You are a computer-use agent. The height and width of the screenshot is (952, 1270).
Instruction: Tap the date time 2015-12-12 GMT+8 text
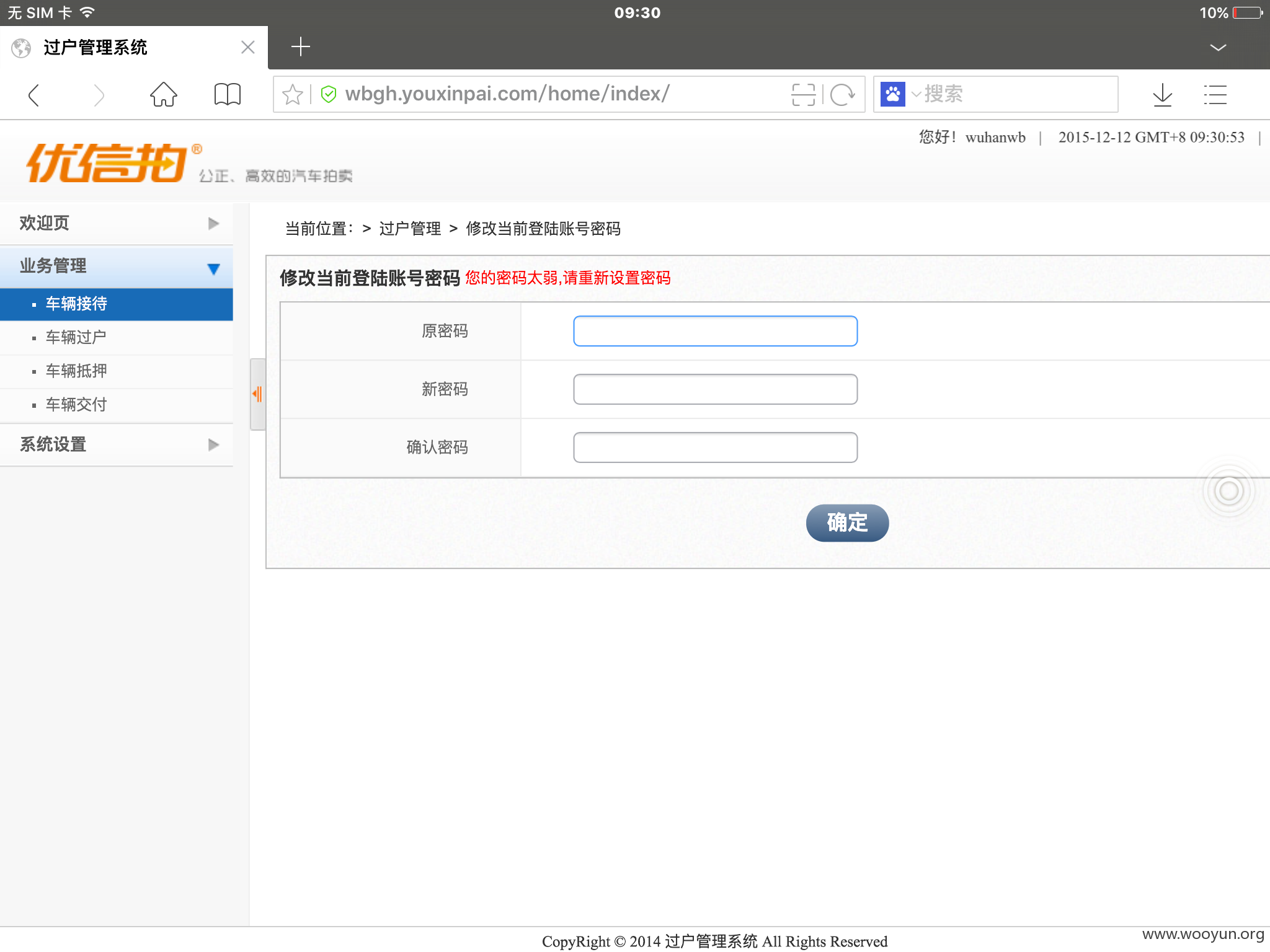[1151, 137]
